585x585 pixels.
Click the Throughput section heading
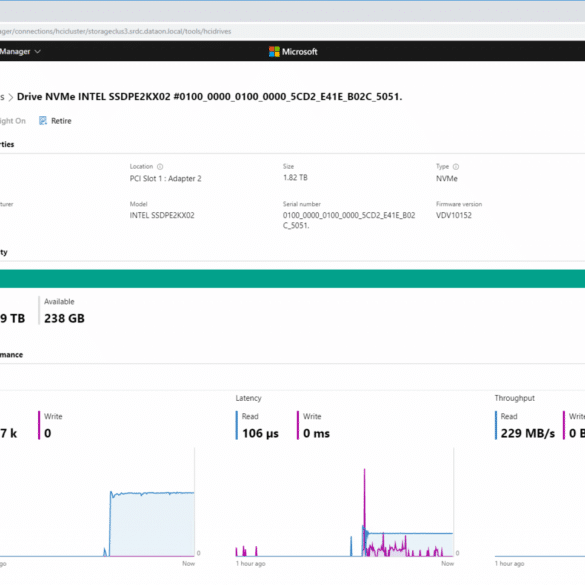pyautogui.click(x=514, y=398)
